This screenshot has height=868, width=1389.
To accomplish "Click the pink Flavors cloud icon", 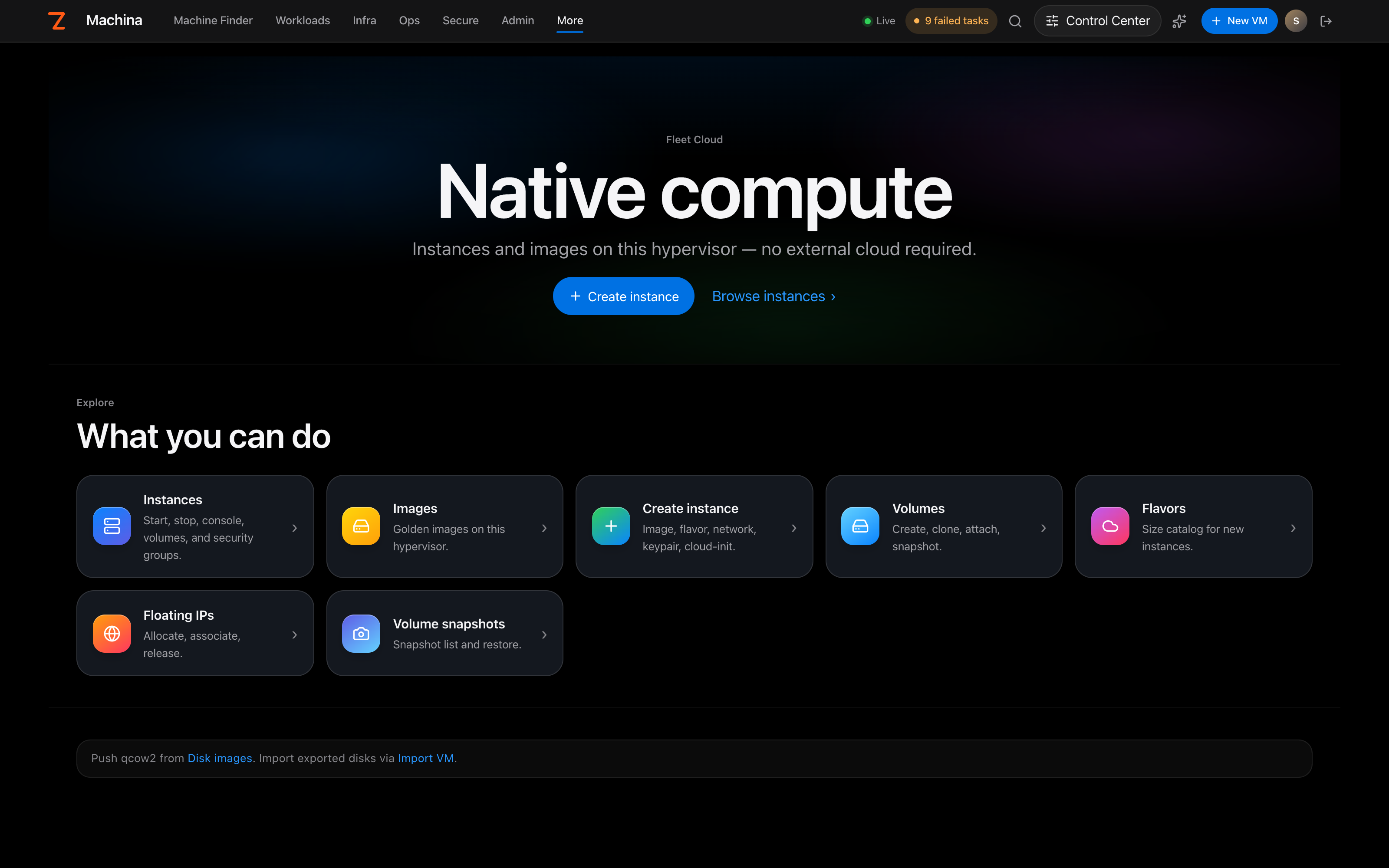I will click(1110, 526).
